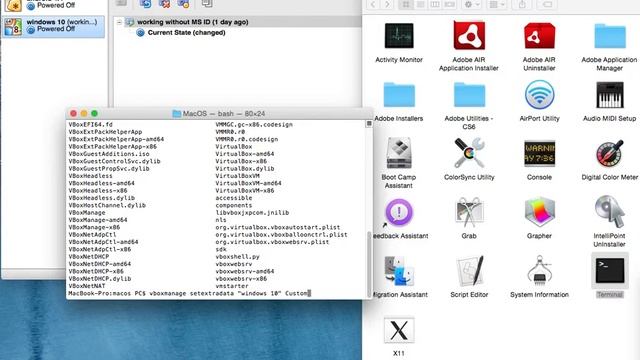The image size is (640, 360).
Task: Click 'vboxshell.py' in the Terminal listing
Action: pos(238,257)
